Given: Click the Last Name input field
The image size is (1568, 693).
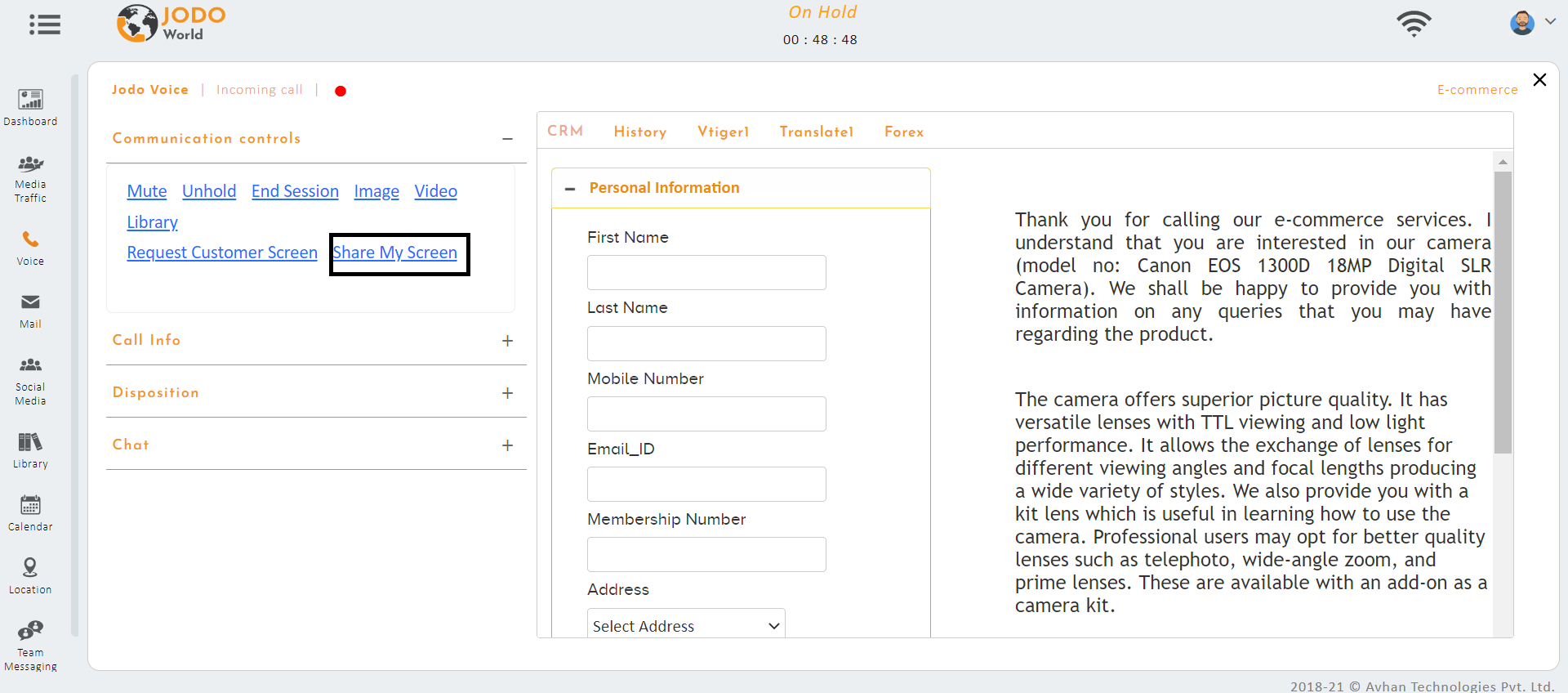Looking at the screenshot, I should (x=706, y=343).
